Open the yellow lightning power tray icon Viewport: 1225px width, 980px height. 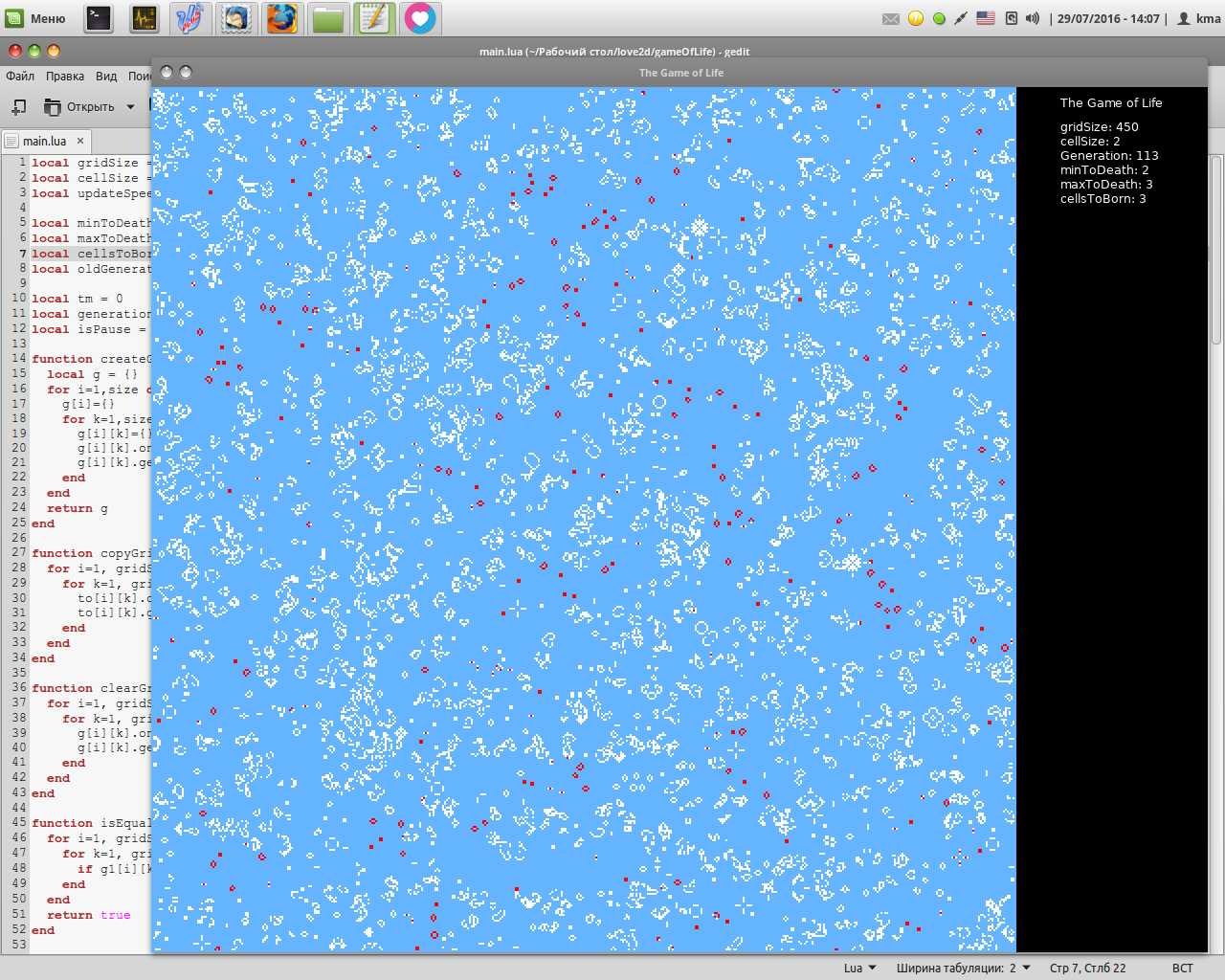point(916,18)
